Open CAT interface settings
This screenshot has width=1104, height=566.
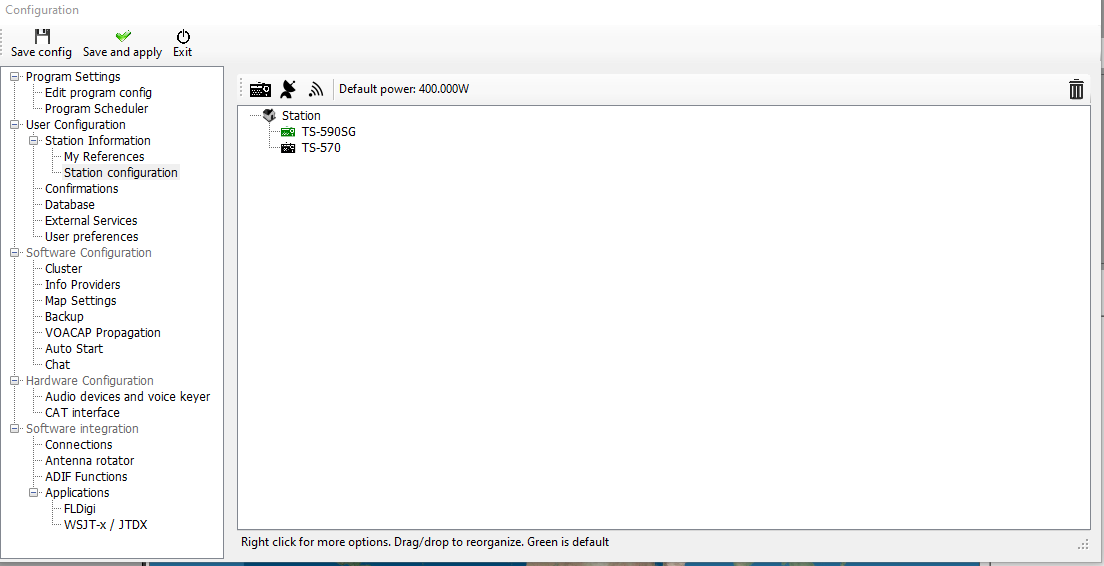[x=82, y=413]
